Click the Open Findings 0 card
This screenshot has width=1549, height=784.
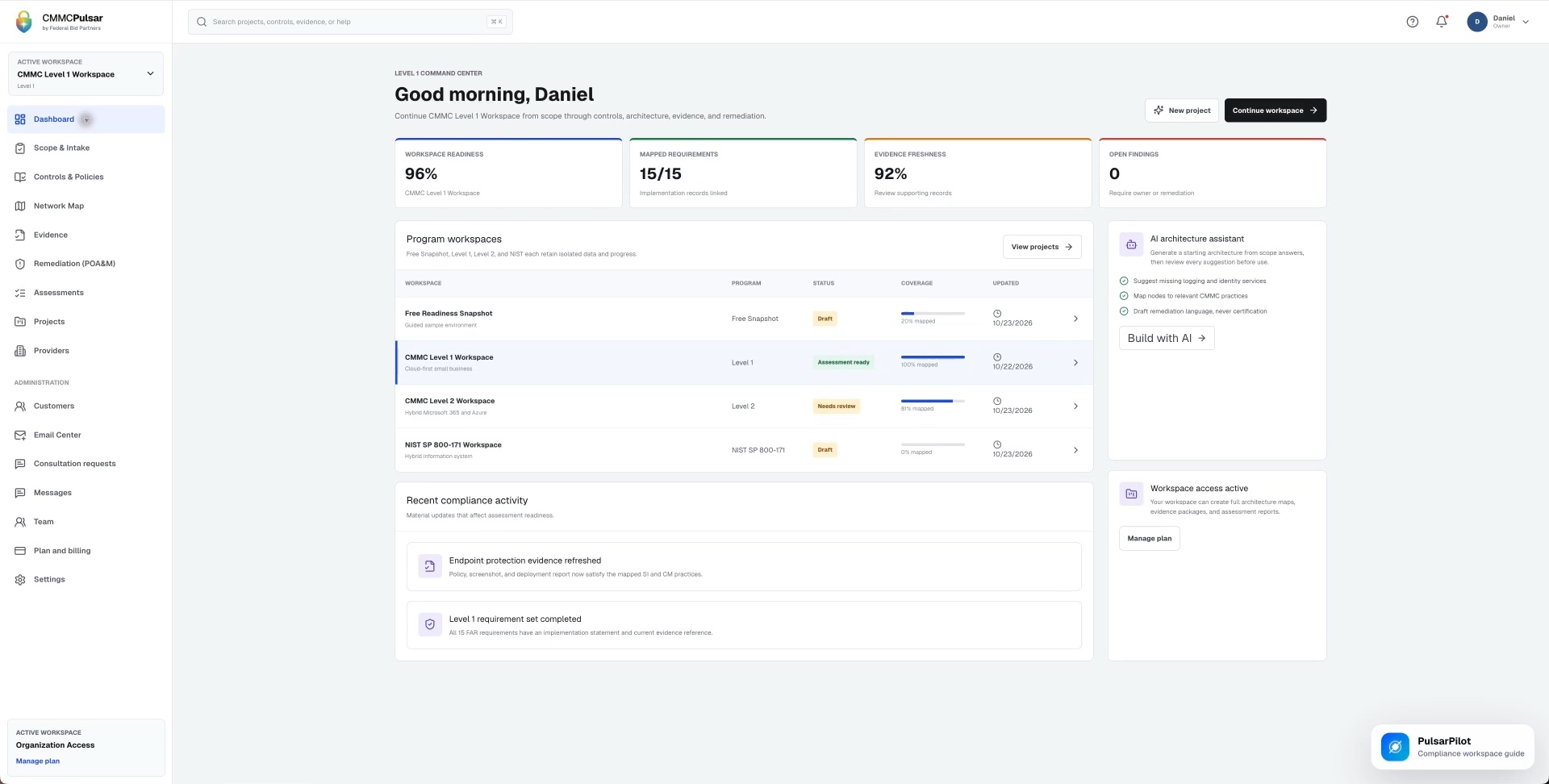tap(1213, 173)
